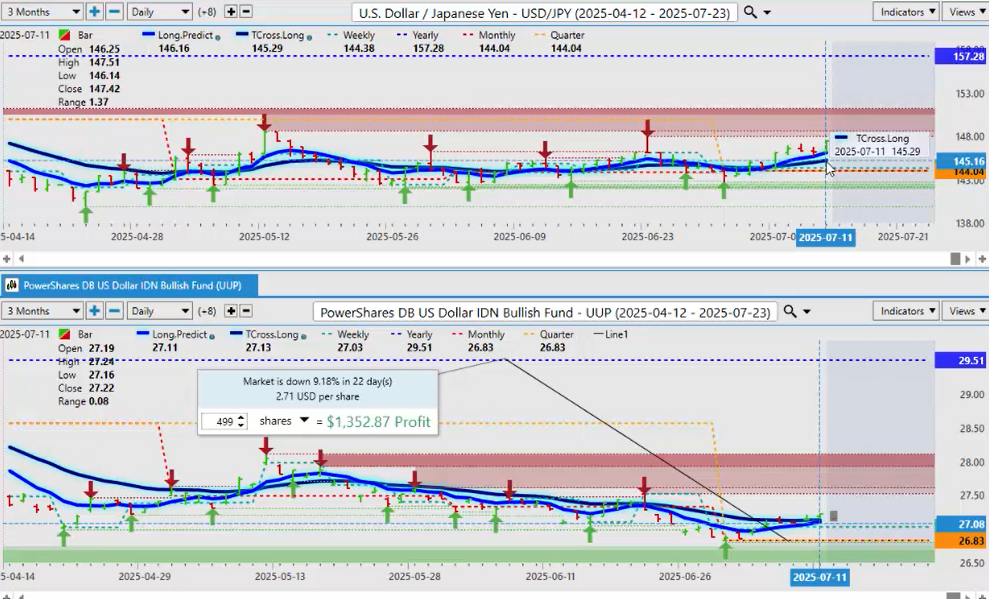Open the 3 Months range dropdown on USD/JPY
The height and width of the screenshot is (599, 989).
point(42,12)
